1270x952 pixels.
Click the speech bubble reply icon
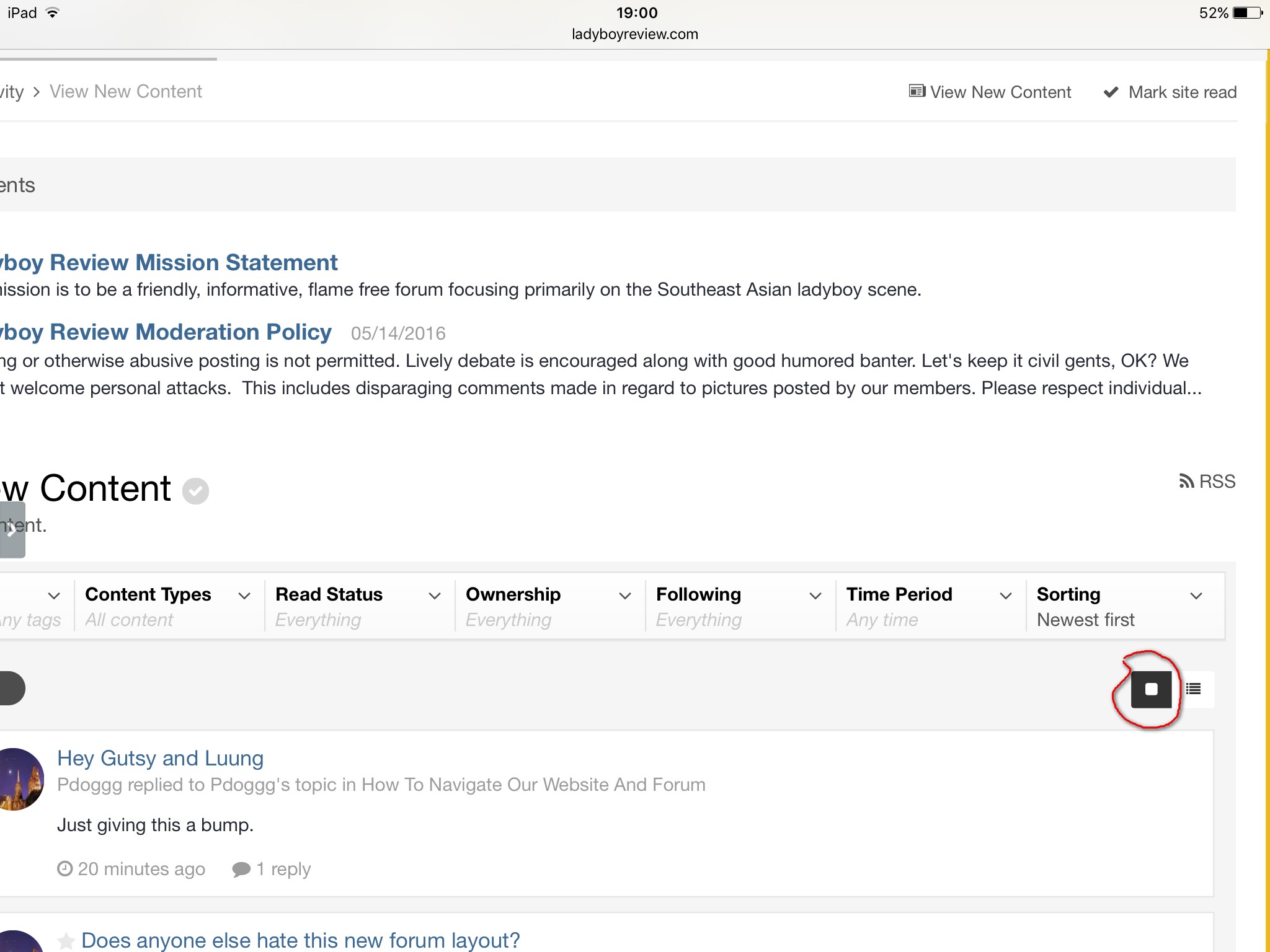tap(241, 869)
